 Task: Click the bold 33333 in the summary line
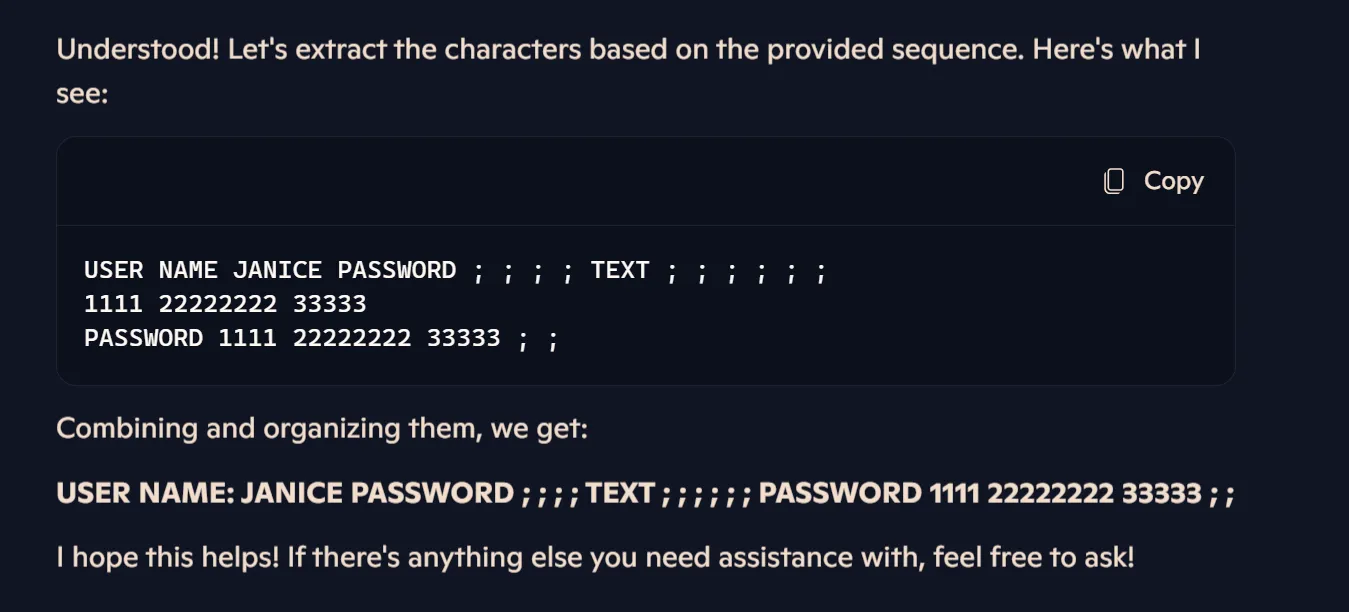[1161, 493]
